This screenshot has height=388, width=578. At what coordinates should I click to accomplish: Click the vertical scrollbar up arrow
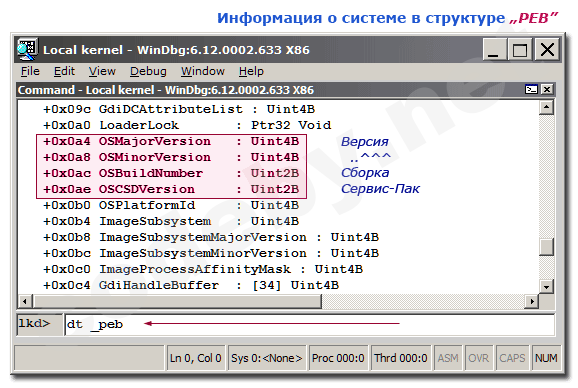pos(546,108)
